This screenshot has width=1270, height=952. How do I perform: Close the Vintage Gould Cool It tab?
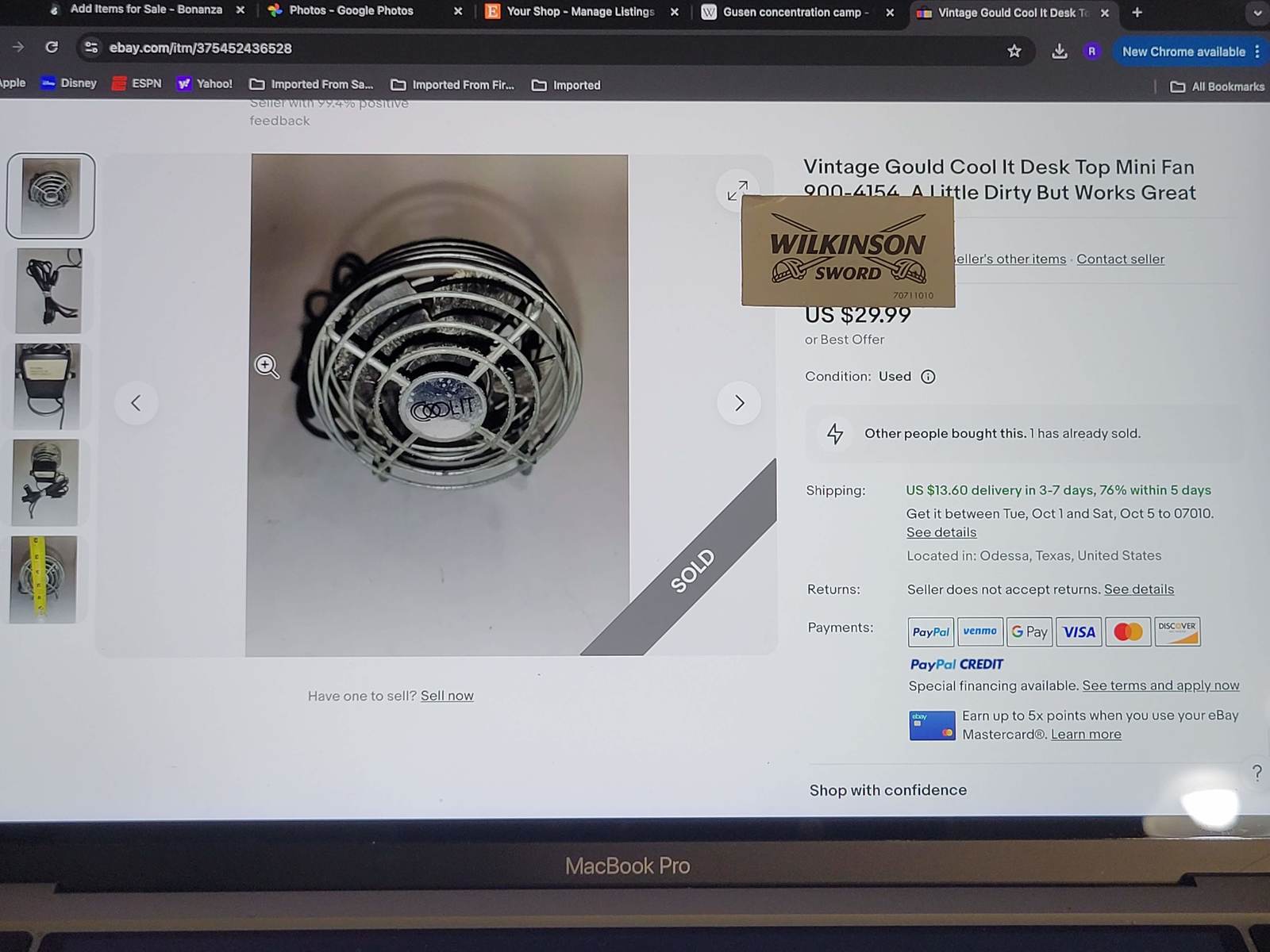[1104, 13]
